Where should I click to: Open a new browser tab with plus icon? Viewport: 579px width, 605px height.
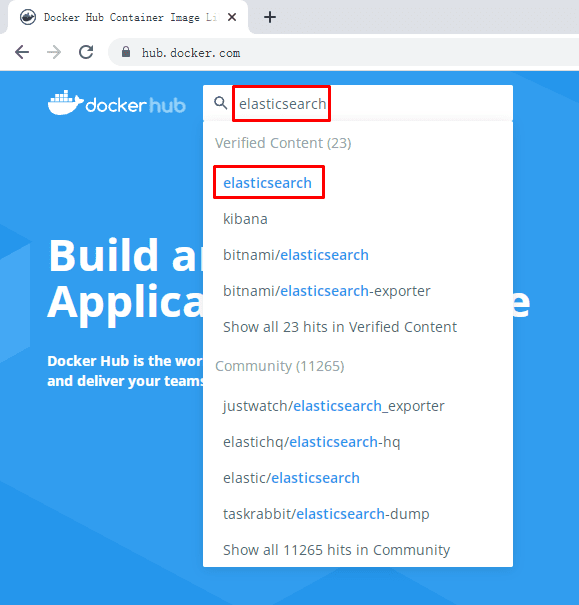click(x=270, y=17)
